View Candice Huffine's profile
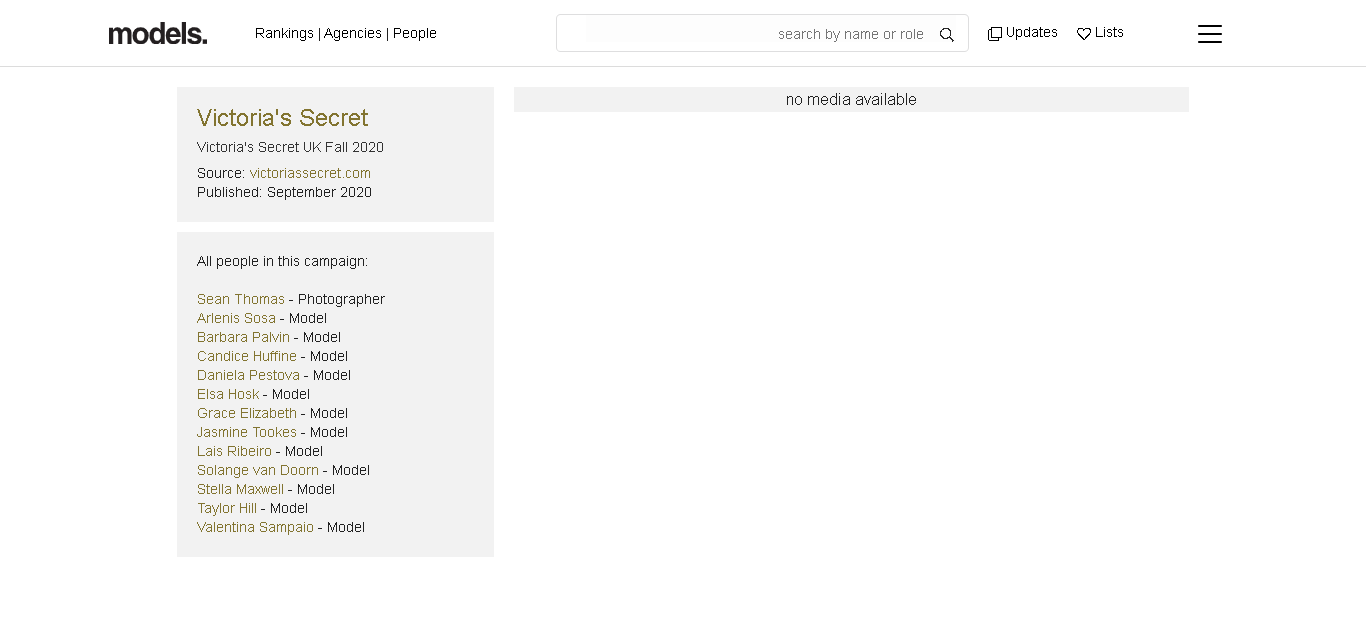 (x=246, y=356)
